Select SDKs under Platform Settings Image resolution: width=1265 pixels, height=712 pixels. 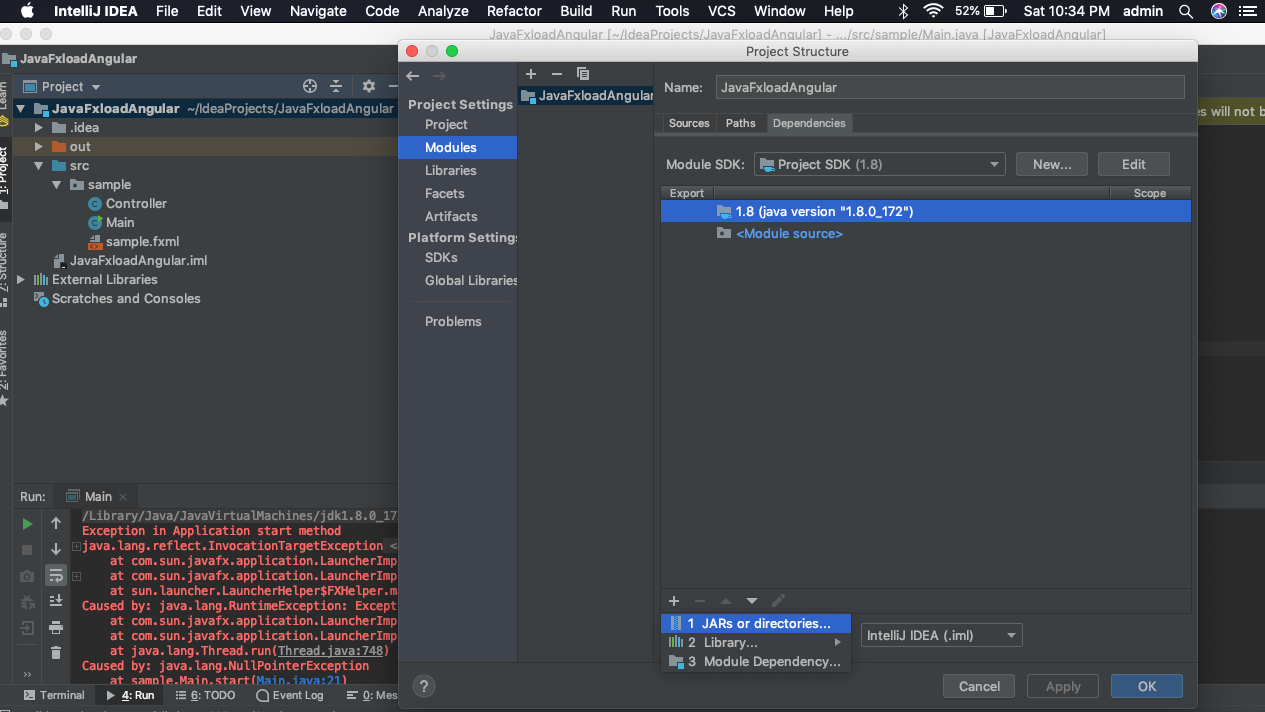[441, 257]
